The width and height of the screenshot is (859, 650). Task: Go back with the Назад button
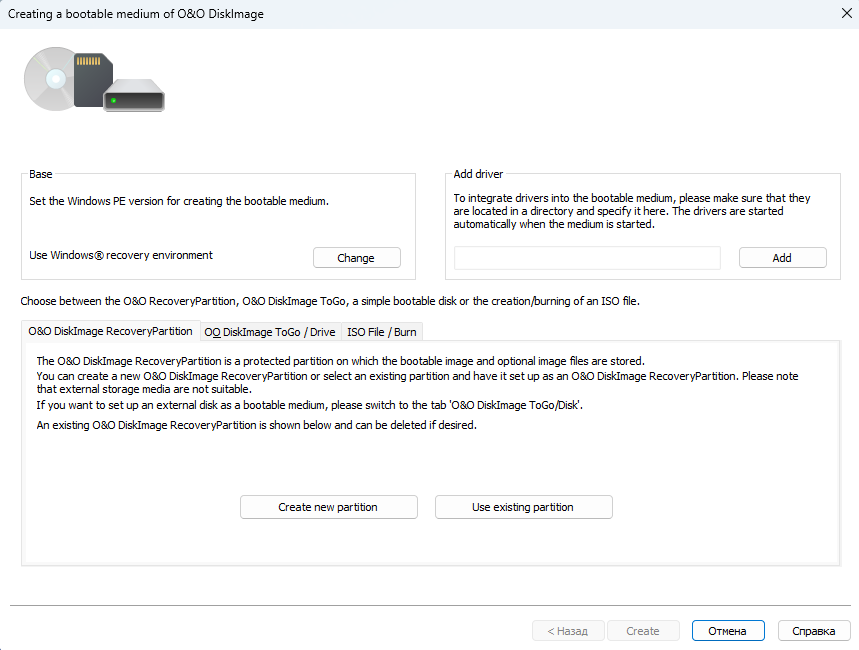coord(568,631)
